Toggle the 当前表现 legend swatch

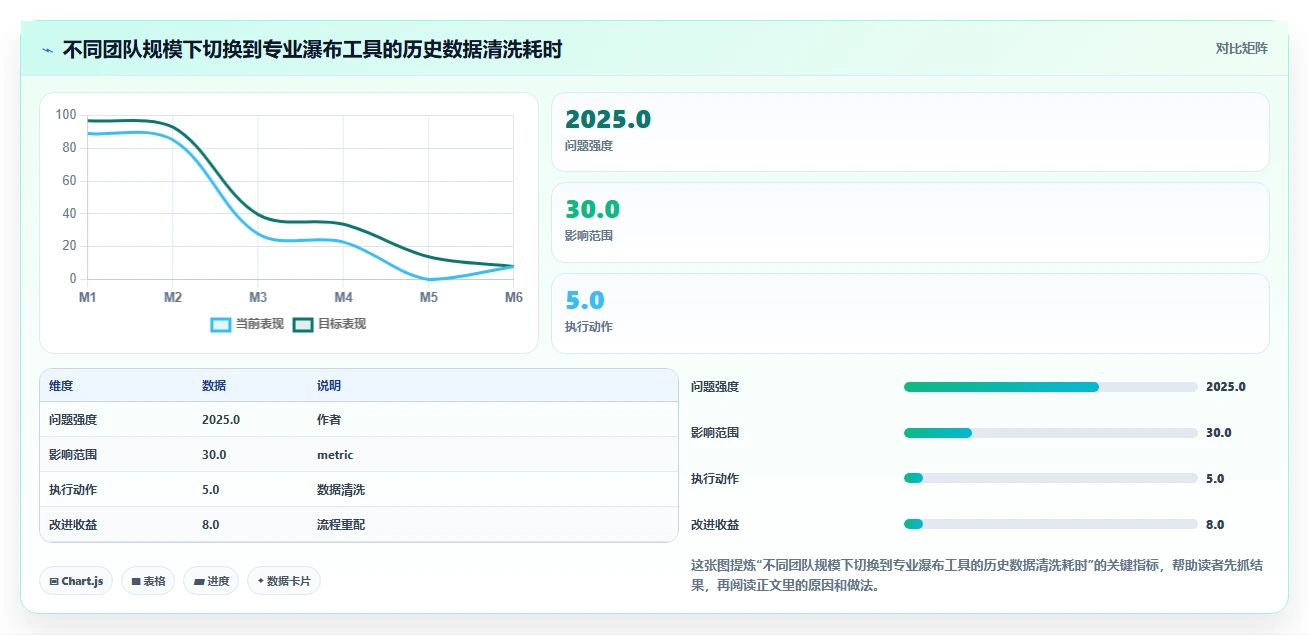[x=220, y=324]
